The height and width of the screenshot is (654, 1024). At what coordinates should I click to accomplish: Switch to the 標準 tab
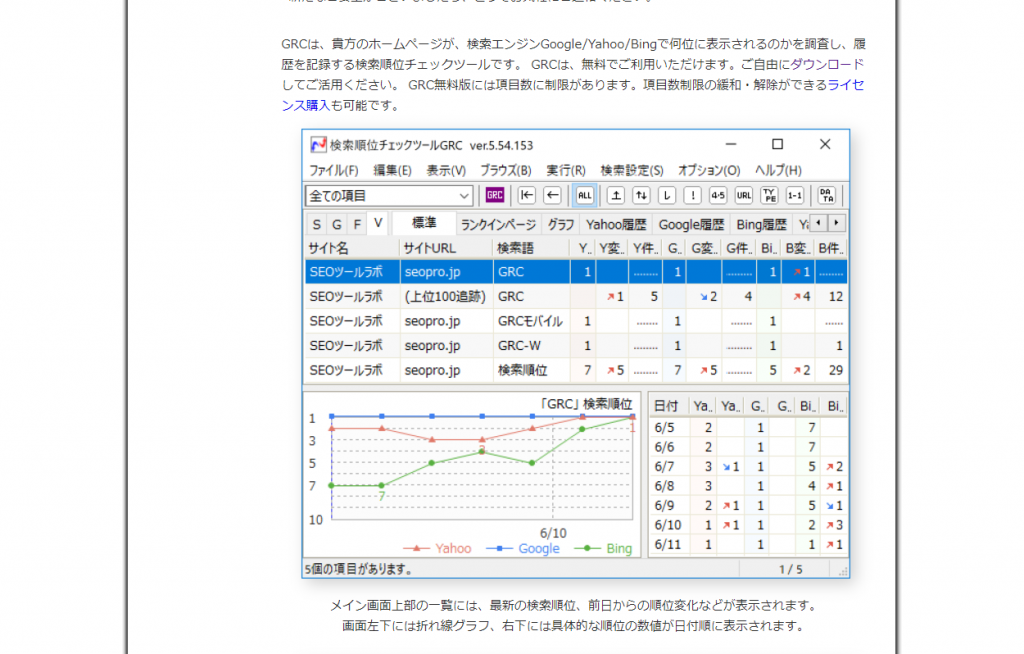click(424, 223)
